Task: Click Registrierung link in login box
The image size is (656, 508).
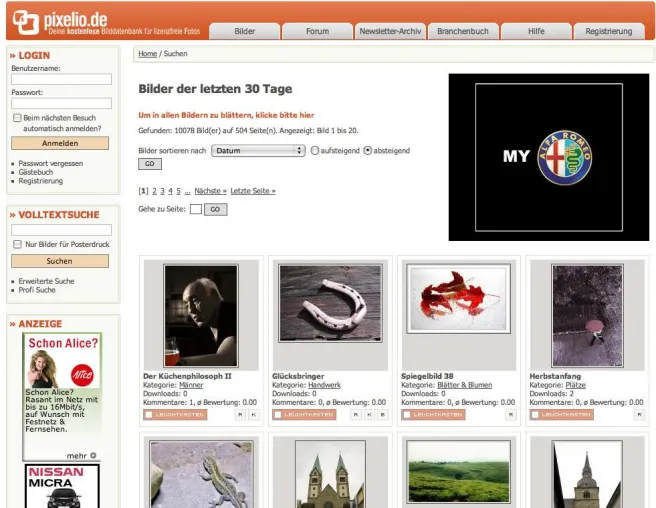Action: [41, 181]
